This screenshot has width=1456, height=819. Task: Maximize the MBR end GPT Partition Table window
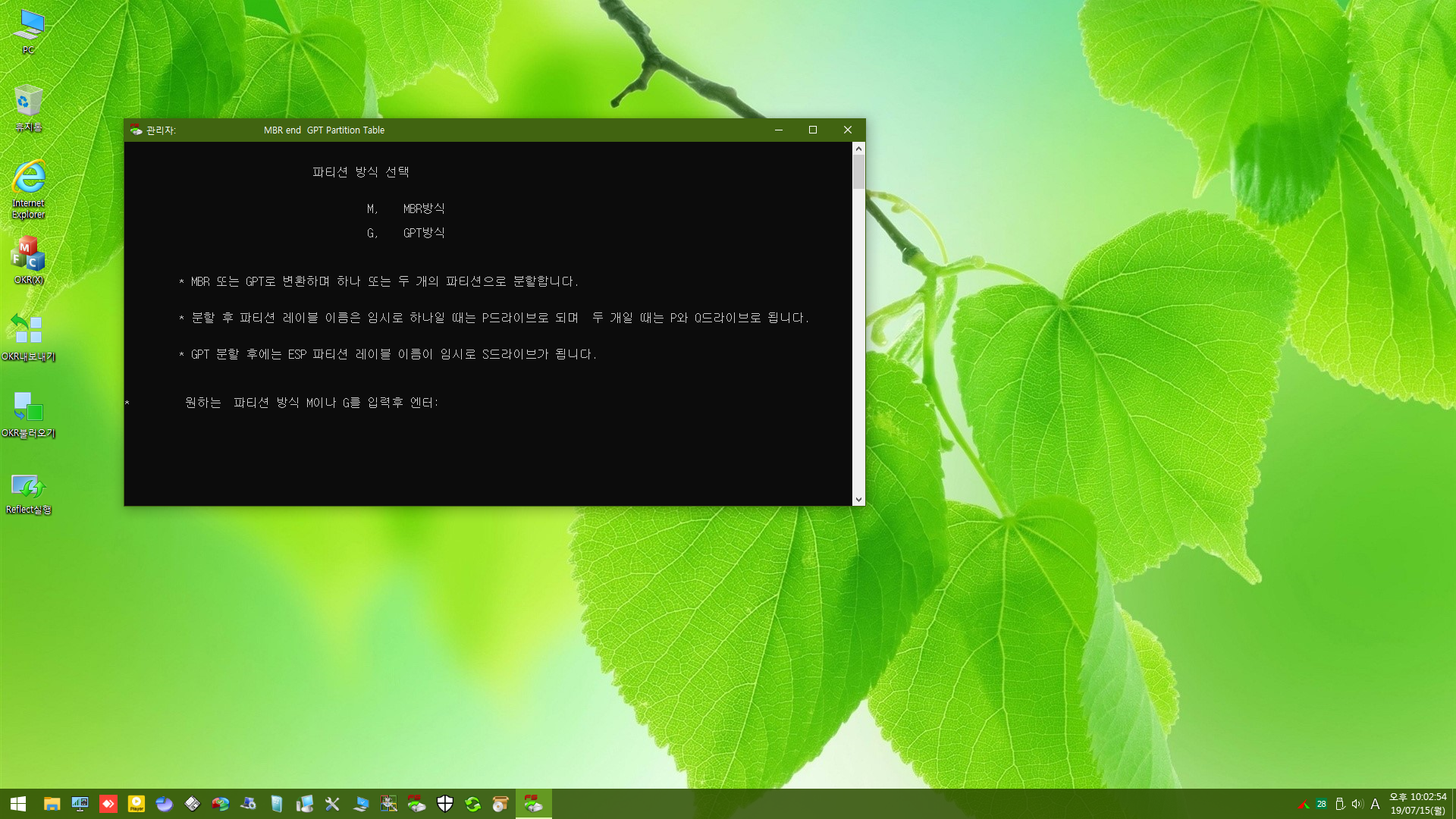point(813,130)
